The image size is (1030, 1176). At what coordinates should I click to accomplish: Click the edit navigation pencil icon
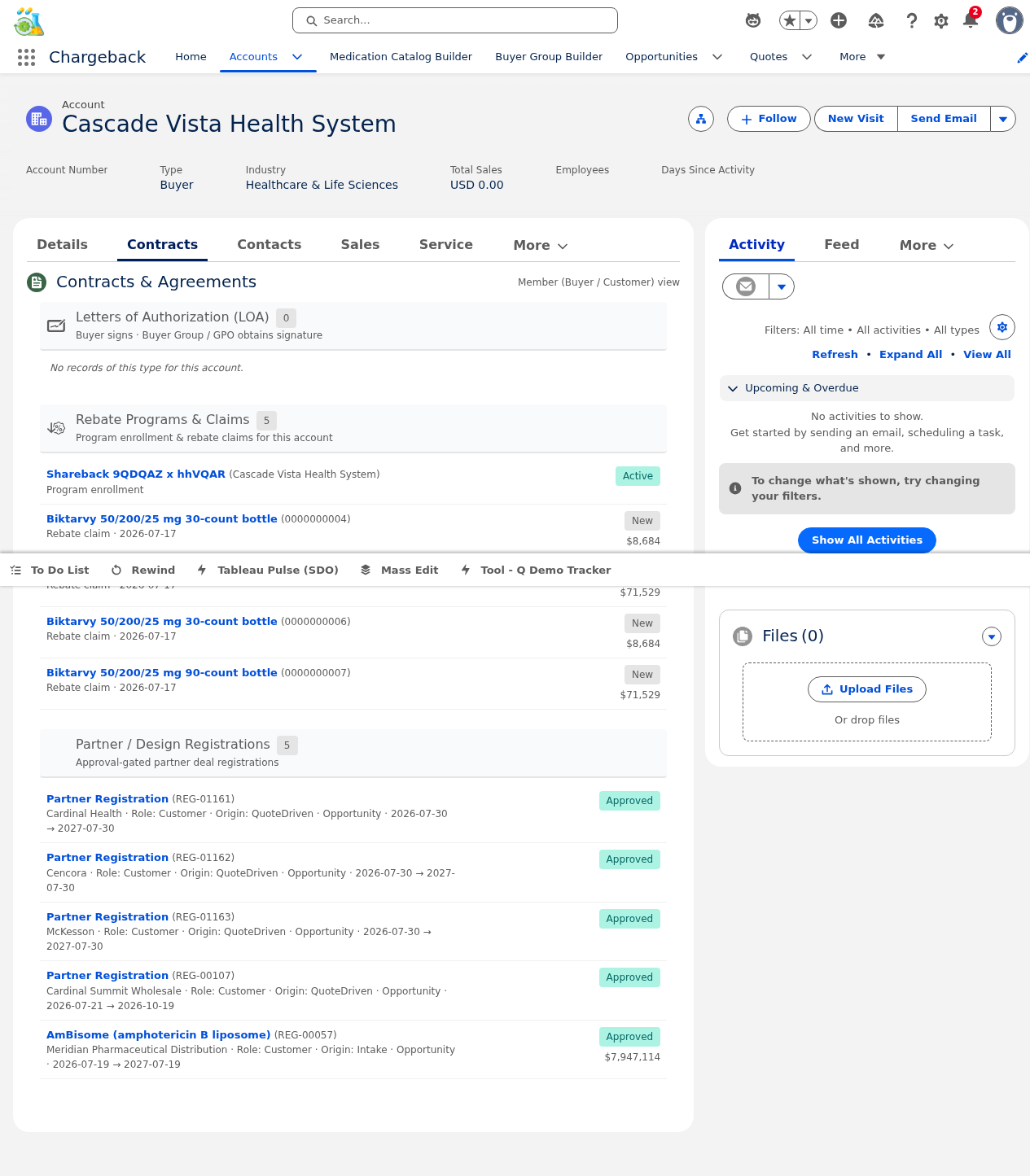click(x=1022, y=57)
